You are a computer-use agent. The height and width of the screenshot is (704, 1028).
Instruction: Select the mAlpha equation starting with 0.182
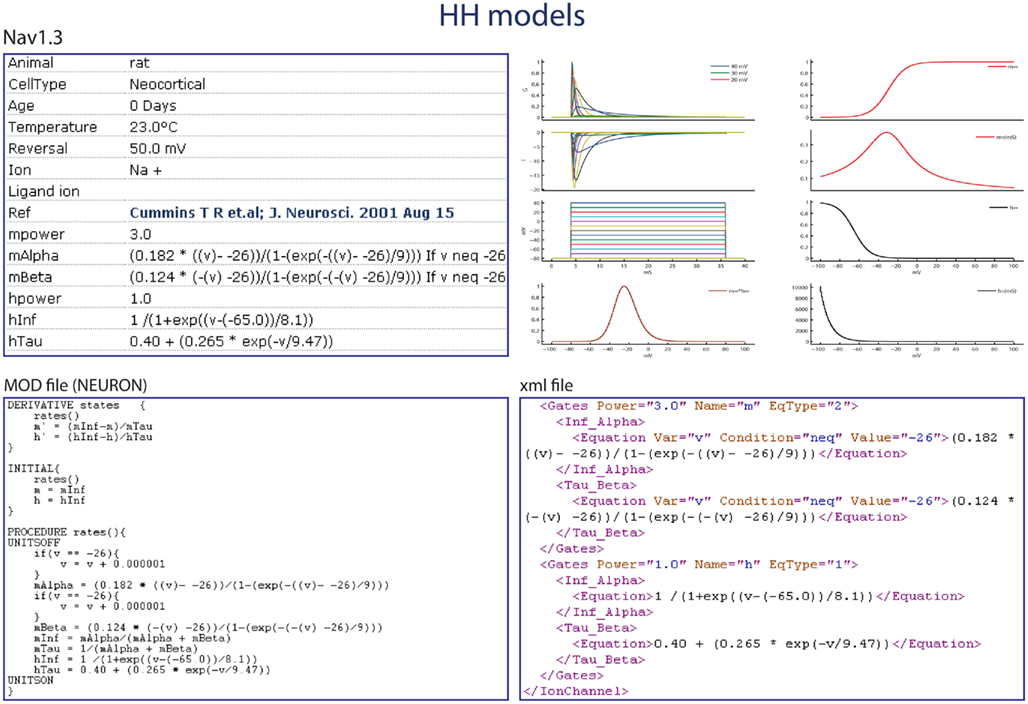coord(317,256)
